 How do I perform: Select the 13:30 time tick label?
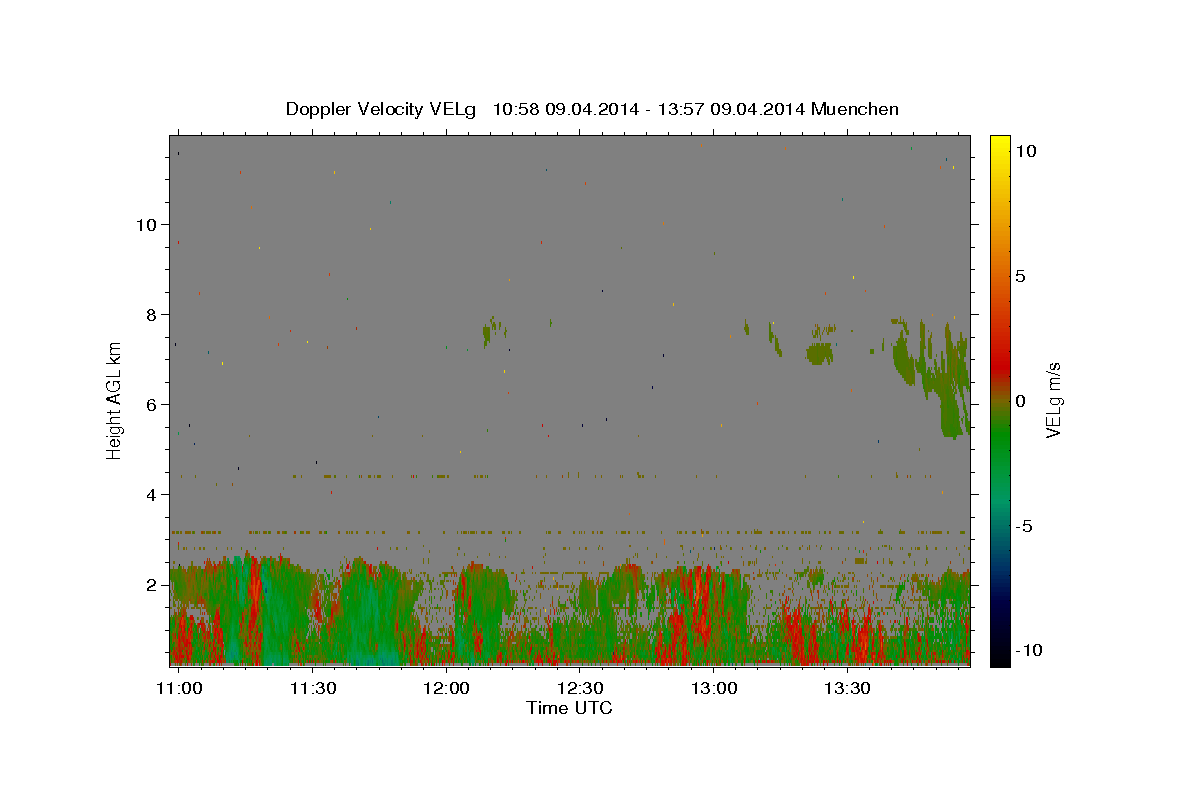tap(847, 688)
